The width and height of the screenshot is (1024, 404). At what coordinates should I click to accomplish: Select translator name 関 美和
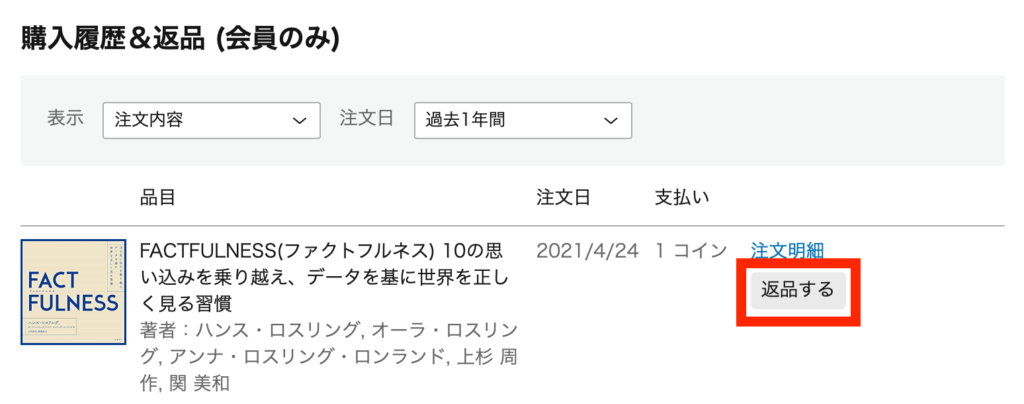click(199, 383)
